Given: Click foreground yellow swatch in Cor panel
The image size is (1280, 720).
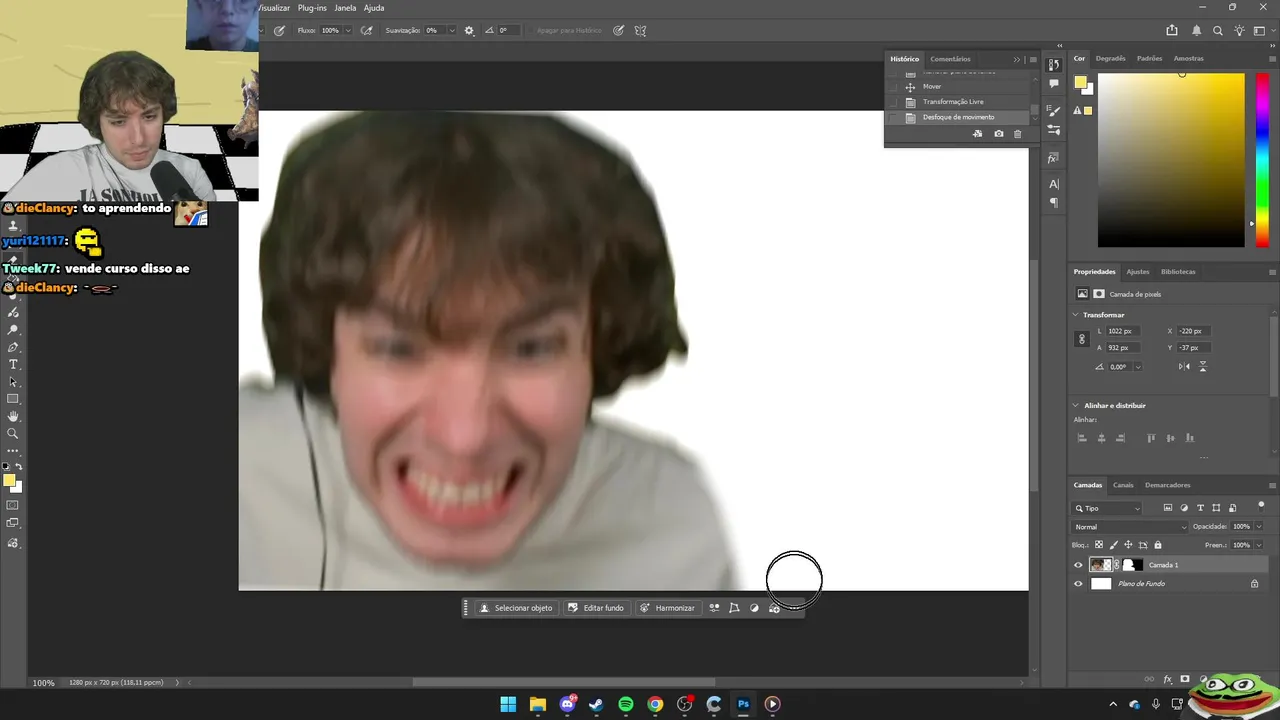Looking at the screenshot, I should coord(1080,83).
